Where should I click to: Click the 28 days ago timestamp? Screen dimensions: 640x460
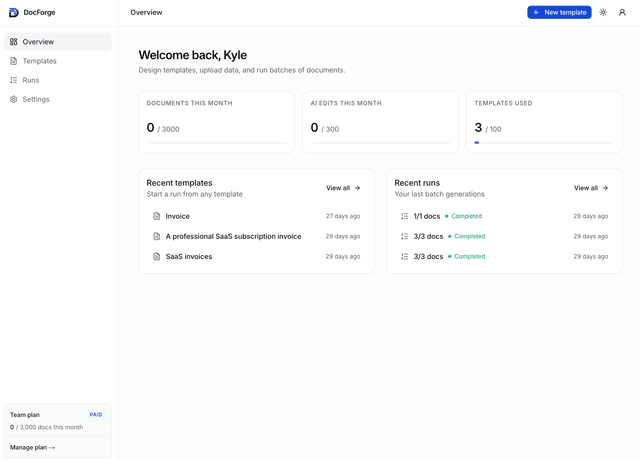click(x=591, y=216)
